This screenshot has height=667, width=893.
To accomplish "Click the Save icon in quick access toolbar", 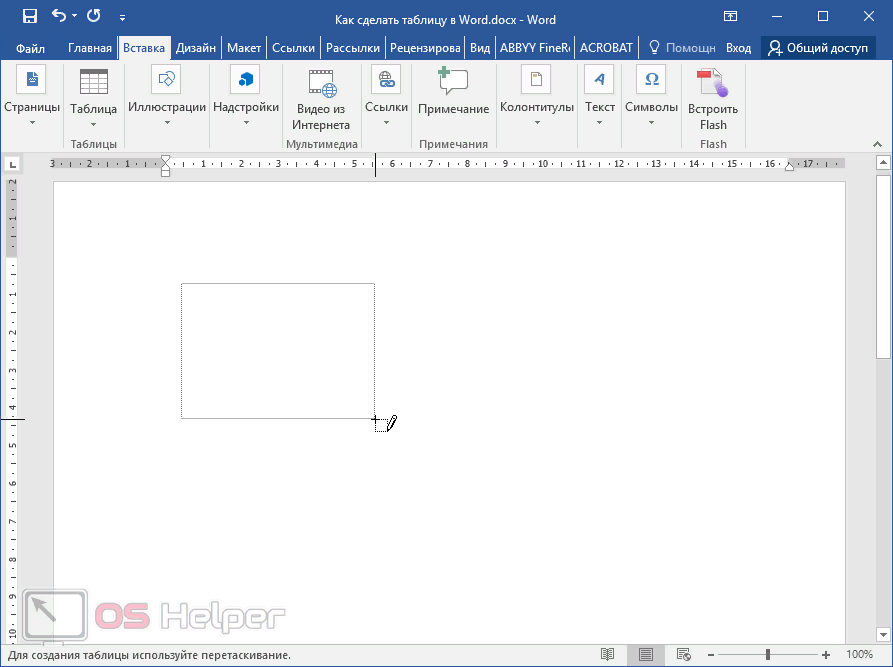I will (x=29, y=16).
